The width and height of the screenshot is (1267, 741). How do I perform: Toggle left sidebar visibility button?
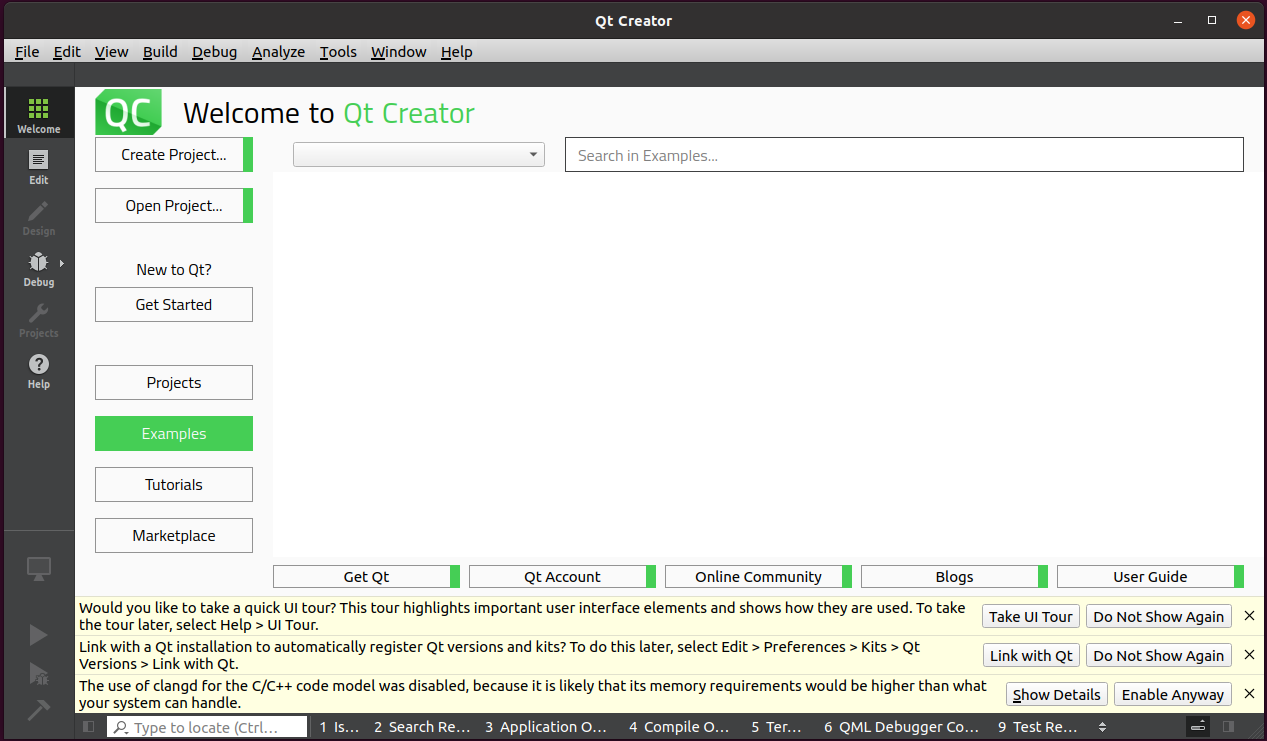(x=89, y=727)
